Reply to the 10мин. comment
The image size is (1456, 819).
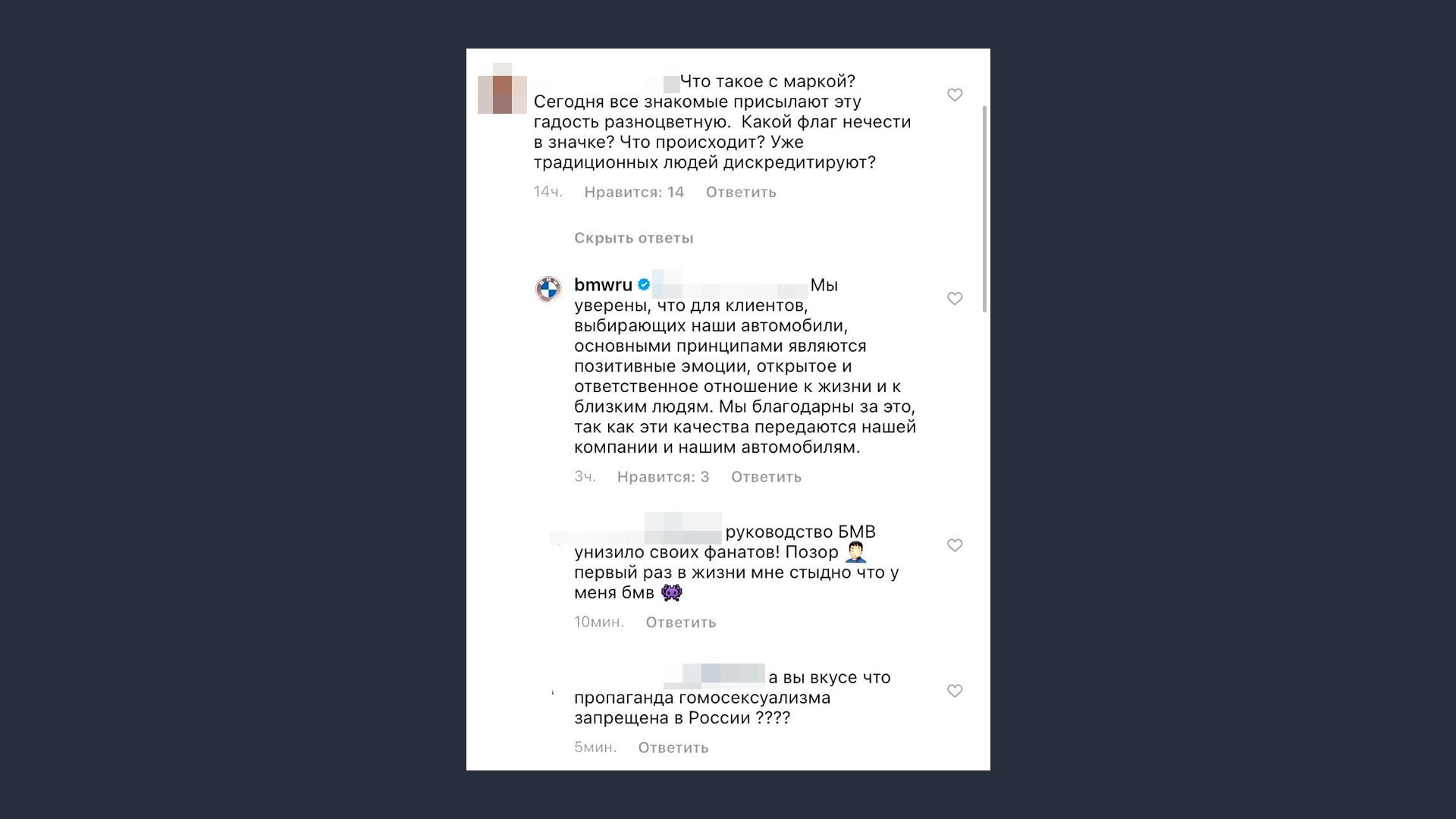tap(681, 623)
